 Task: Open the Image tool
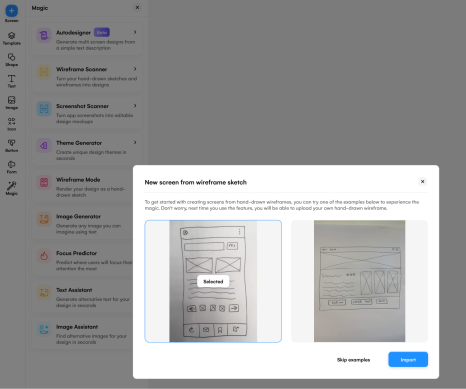pos(11,103)
